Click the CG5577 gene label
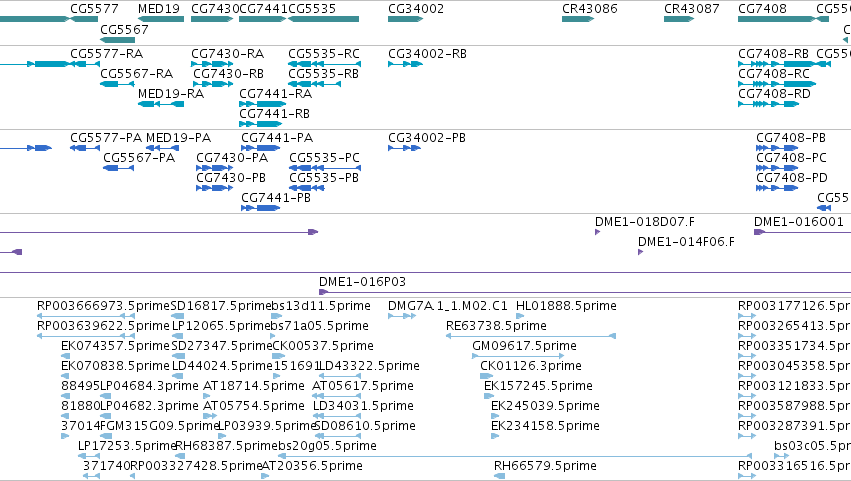 (94, 9)
